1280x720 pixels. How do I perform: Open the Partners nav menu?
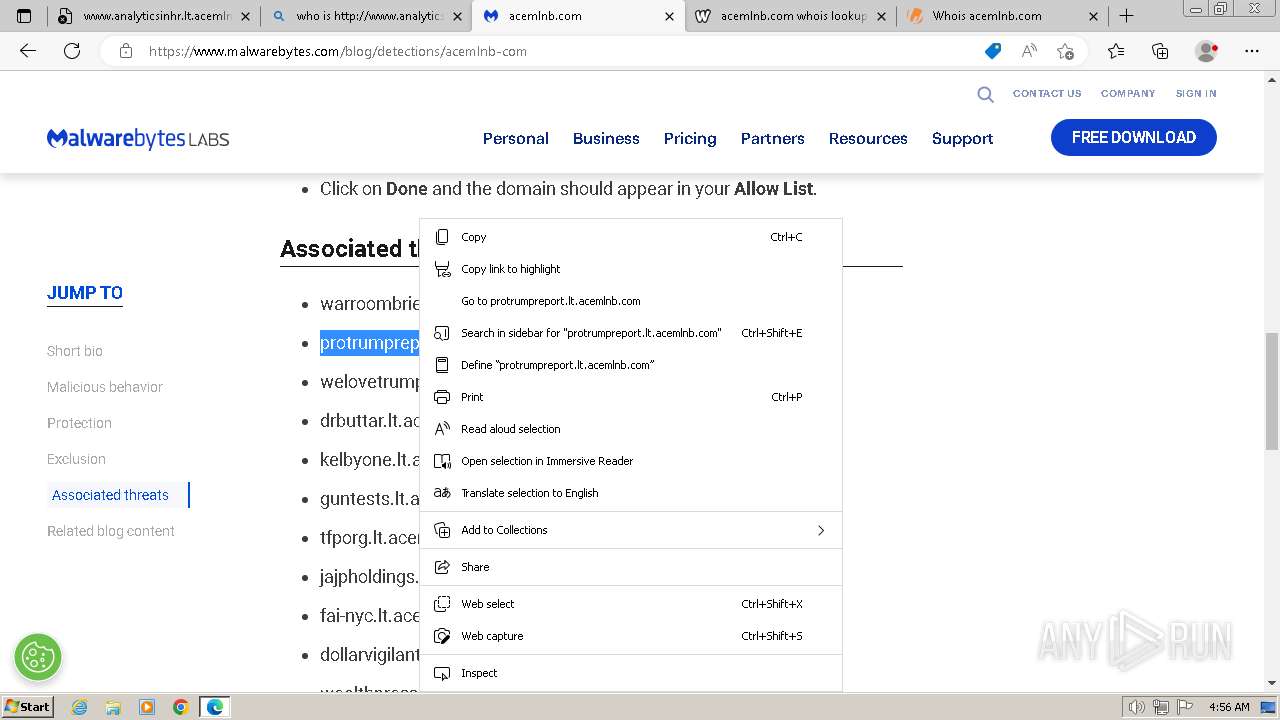click(773, 139)
